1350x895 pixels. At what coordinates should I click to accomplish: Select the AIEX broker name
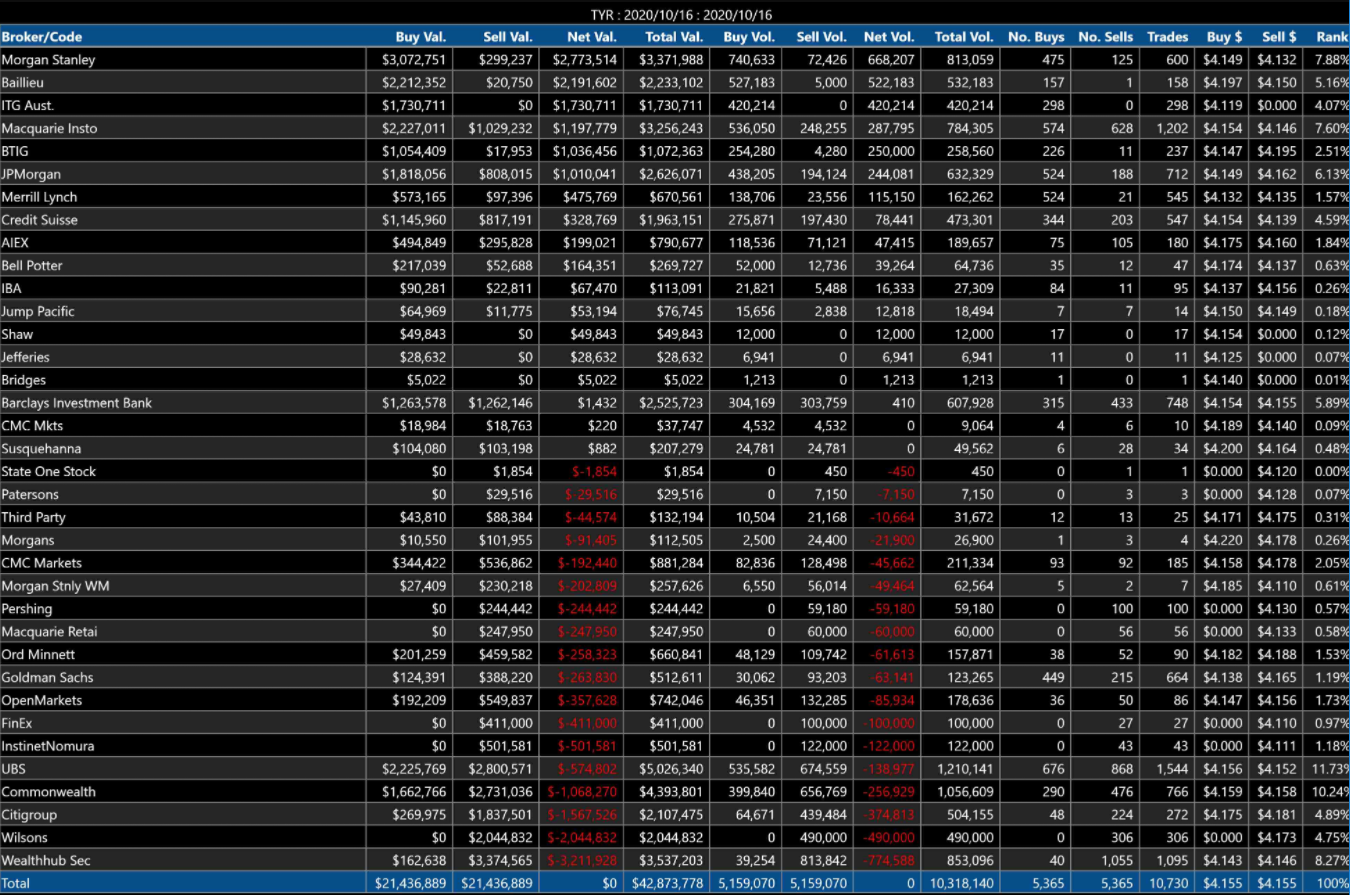15,243
